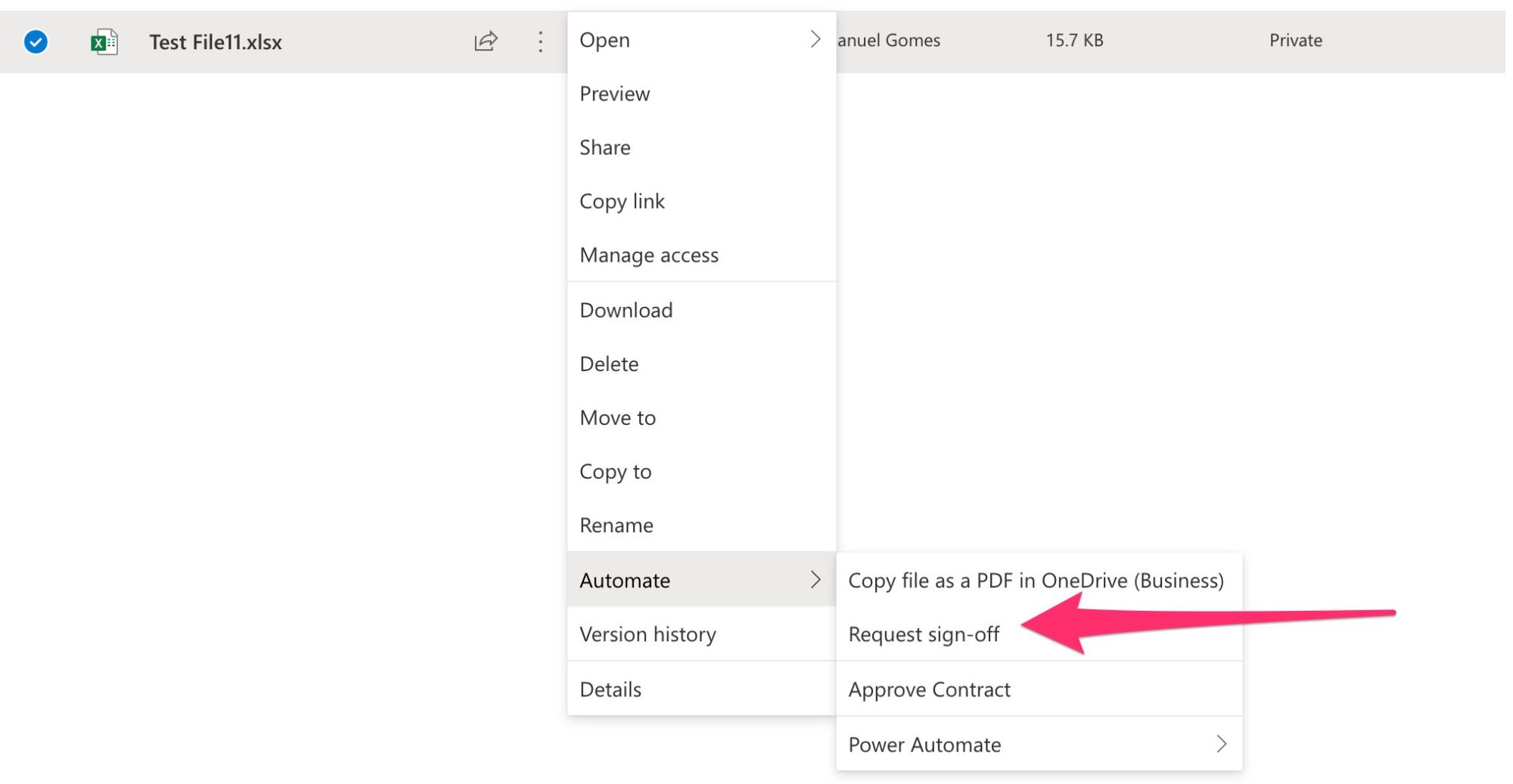Open Details pane from menu
Viewport: 1513px width, 784px height.
click(x=701, y=689)
